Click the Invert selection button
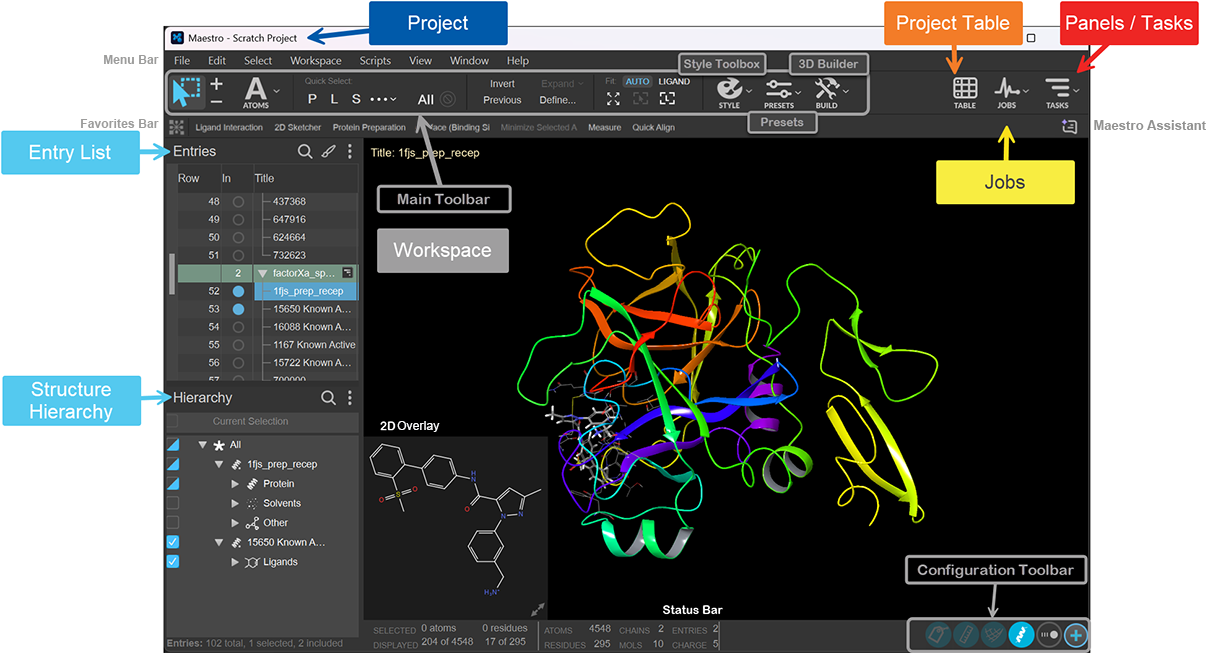Viewport: 1216px width, 653px height. pos(502,84)
